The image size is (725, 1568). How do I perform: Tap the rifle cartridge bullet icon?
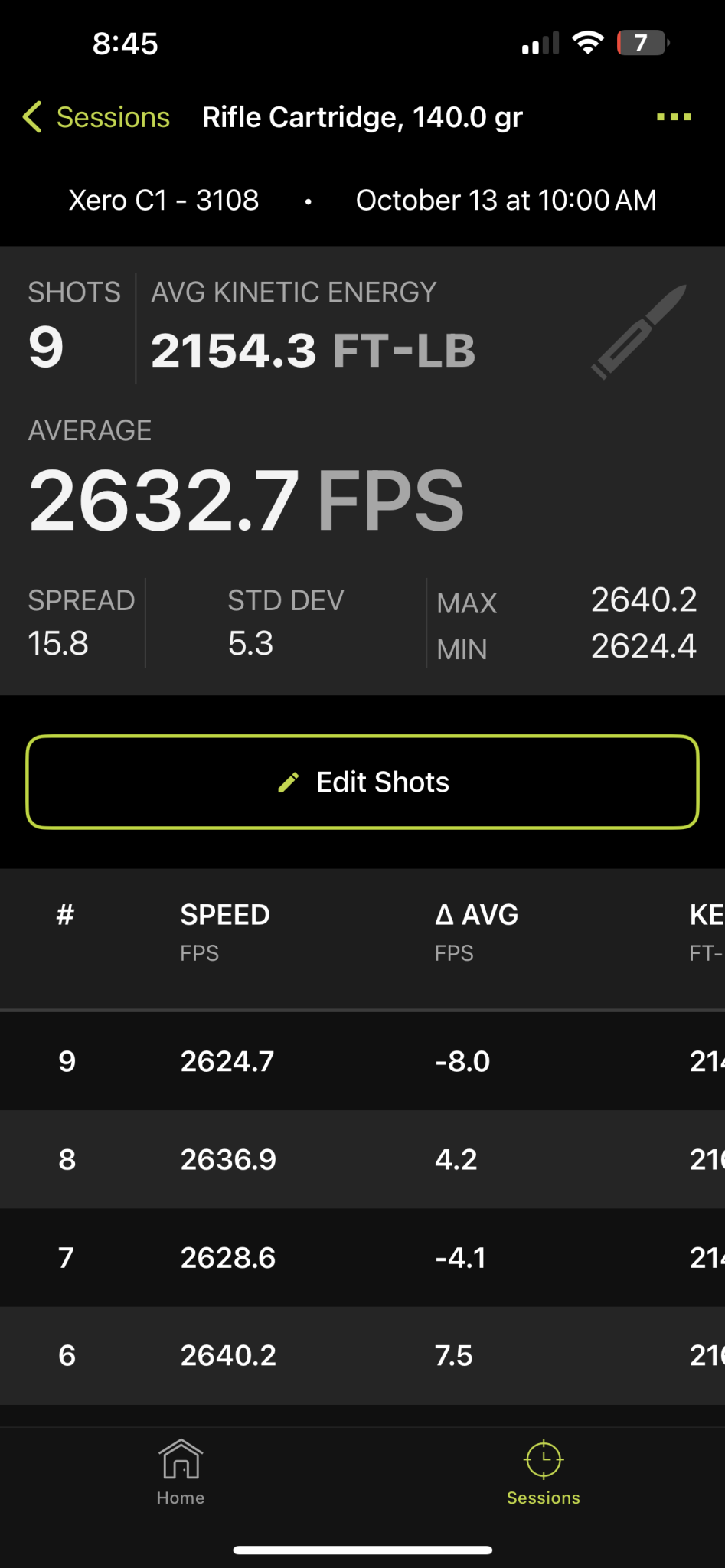coord(639,332)
